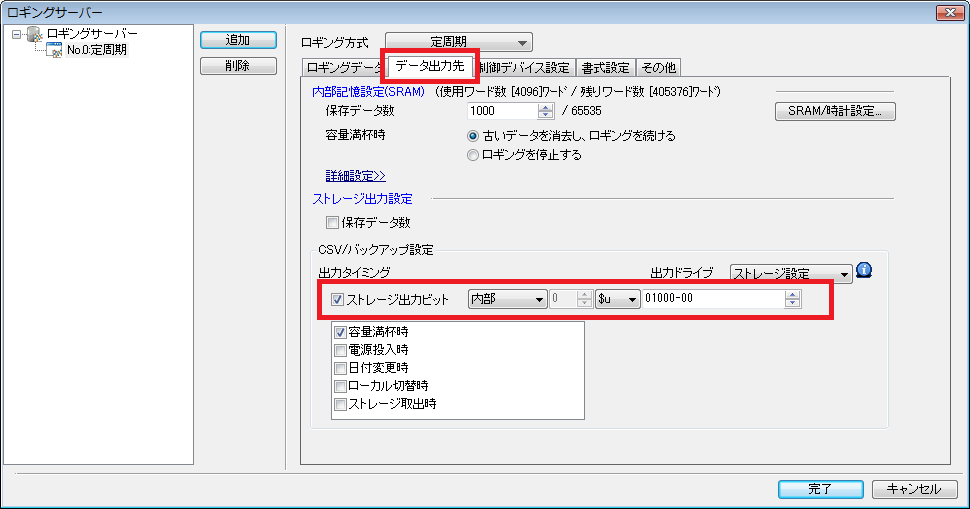Viewport: 970px width, 509px height.
Task: Select the No.0:定周期 tree item
Action: pos(97,49)
